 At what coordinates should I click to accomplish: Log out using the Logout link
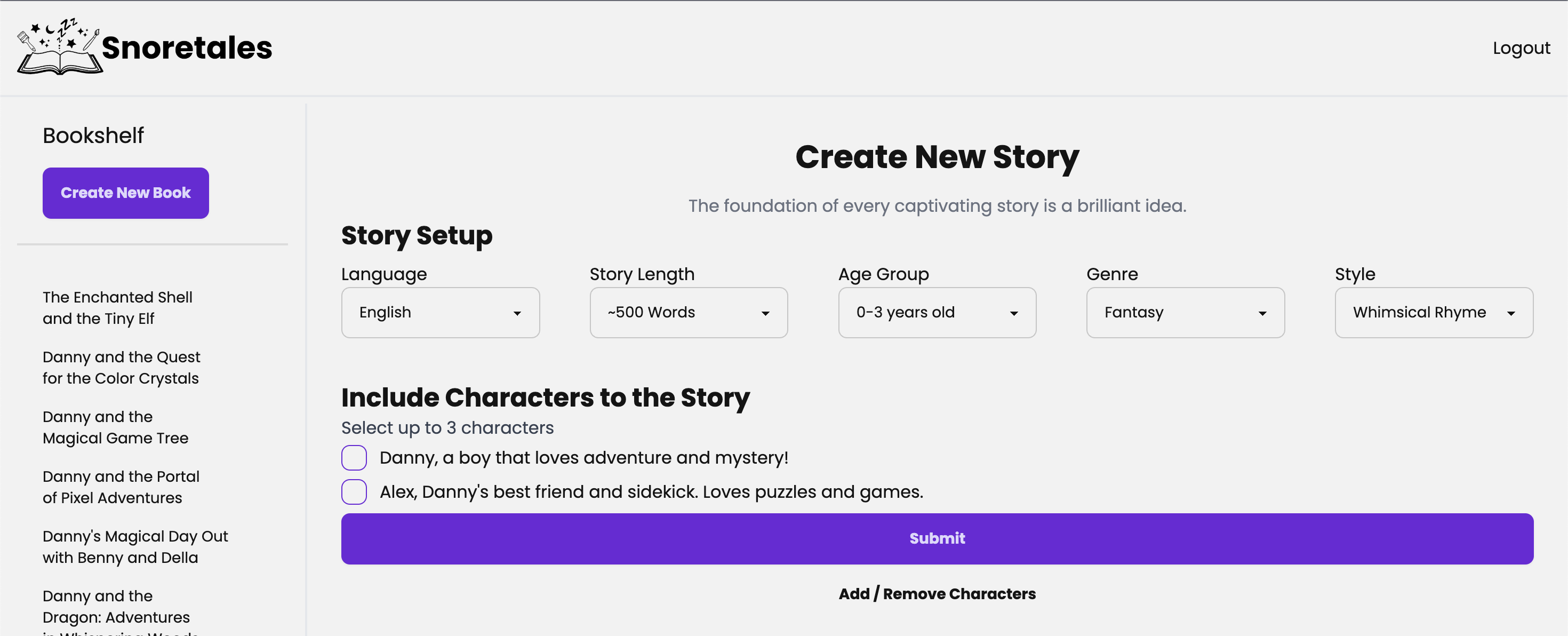1521,48
